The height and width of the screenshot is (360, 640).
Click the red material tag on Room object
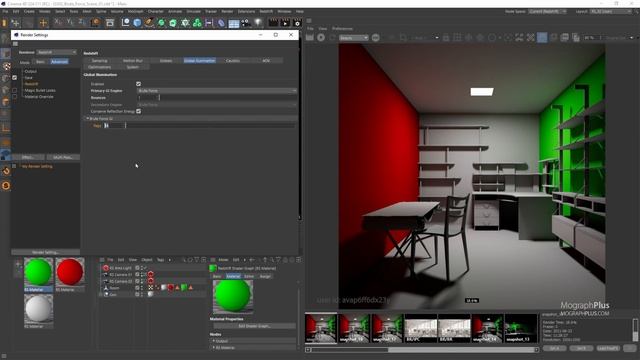[x=171, y=288]
